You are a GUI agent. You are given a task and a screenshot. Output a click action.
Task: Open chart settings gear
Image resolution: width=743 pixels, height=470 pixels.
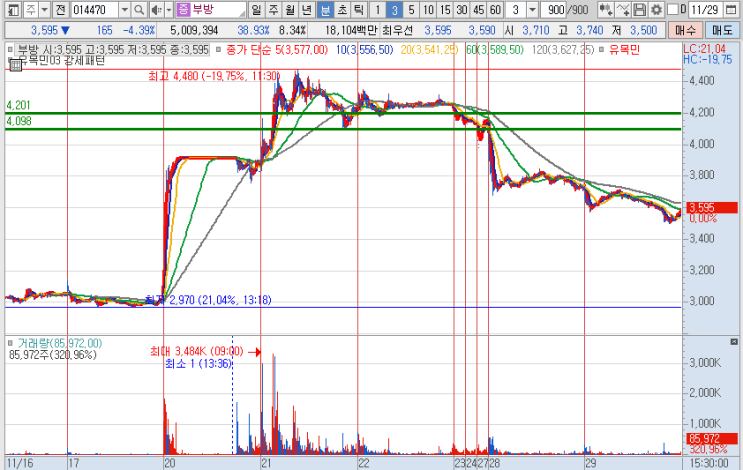(656, 9)
